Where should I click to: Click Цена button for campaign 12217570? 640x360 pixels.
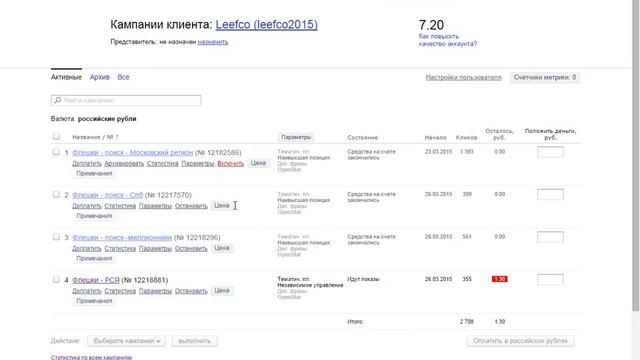tap(222, 205)
